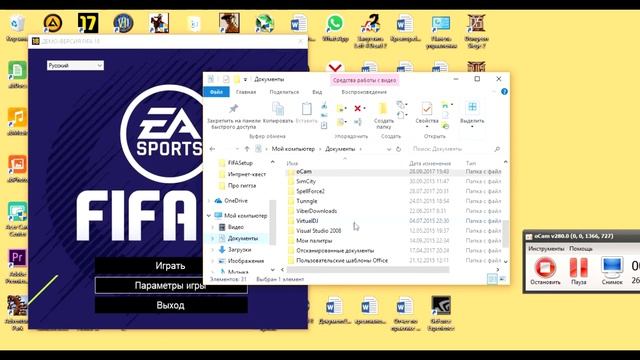Click Выход in the FIFA launcher
The height and width of the screenshot is (360, 640).
click(x=171, y=305)
